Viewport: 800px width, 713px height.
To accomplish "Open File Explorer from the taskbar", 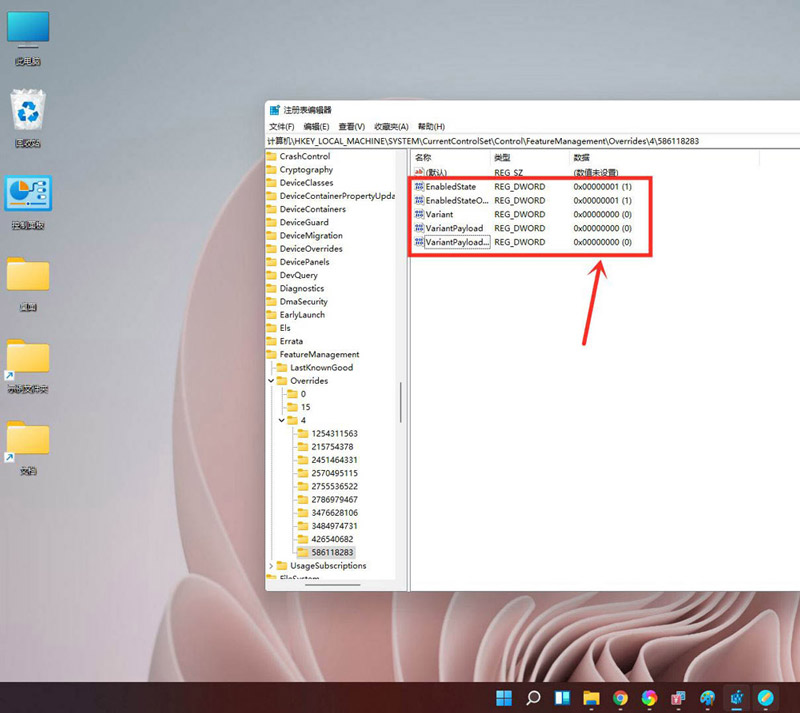I will tap(591, 698).
